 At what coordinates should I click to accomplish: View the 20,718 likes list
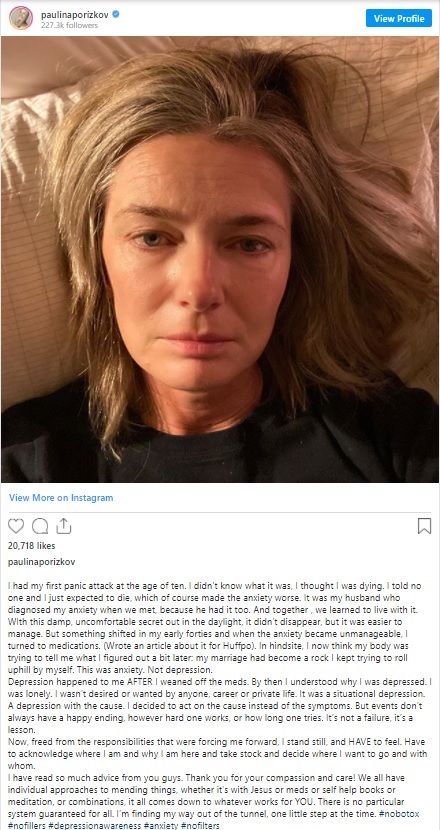point(32,545)
